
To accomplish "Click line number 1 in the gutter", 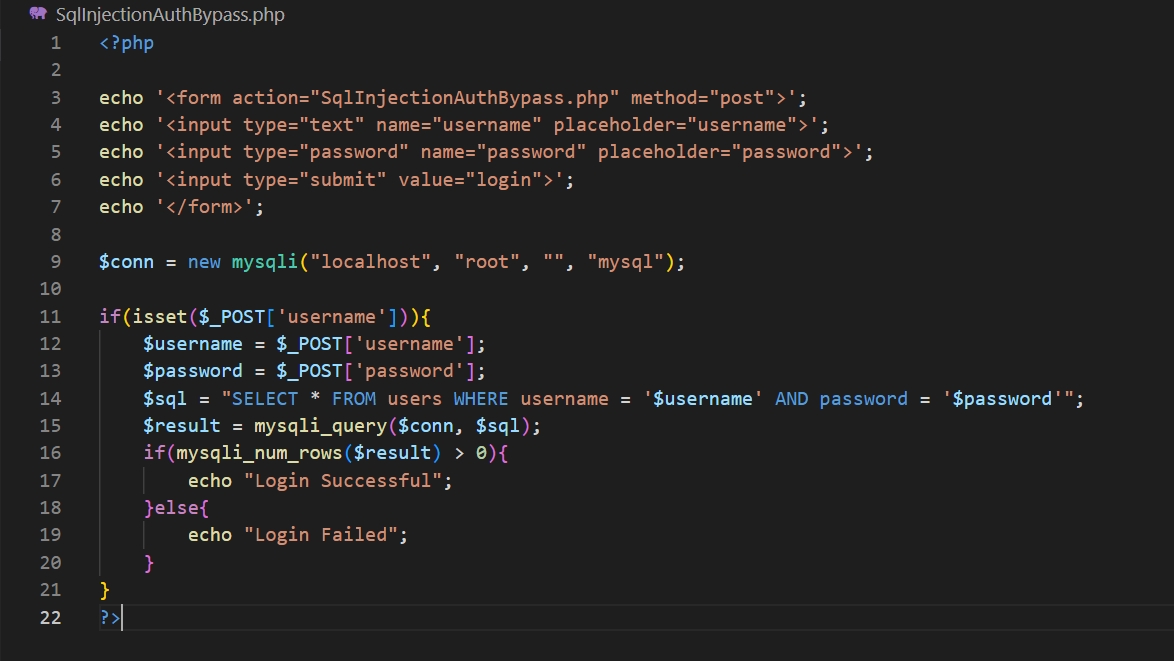I will tap(55, 43).
